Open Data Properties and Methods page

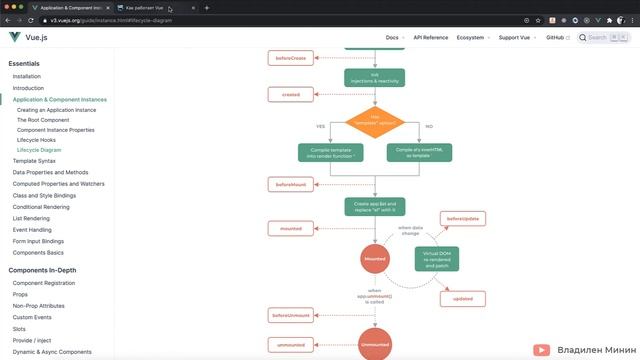[x=50, y=172]
